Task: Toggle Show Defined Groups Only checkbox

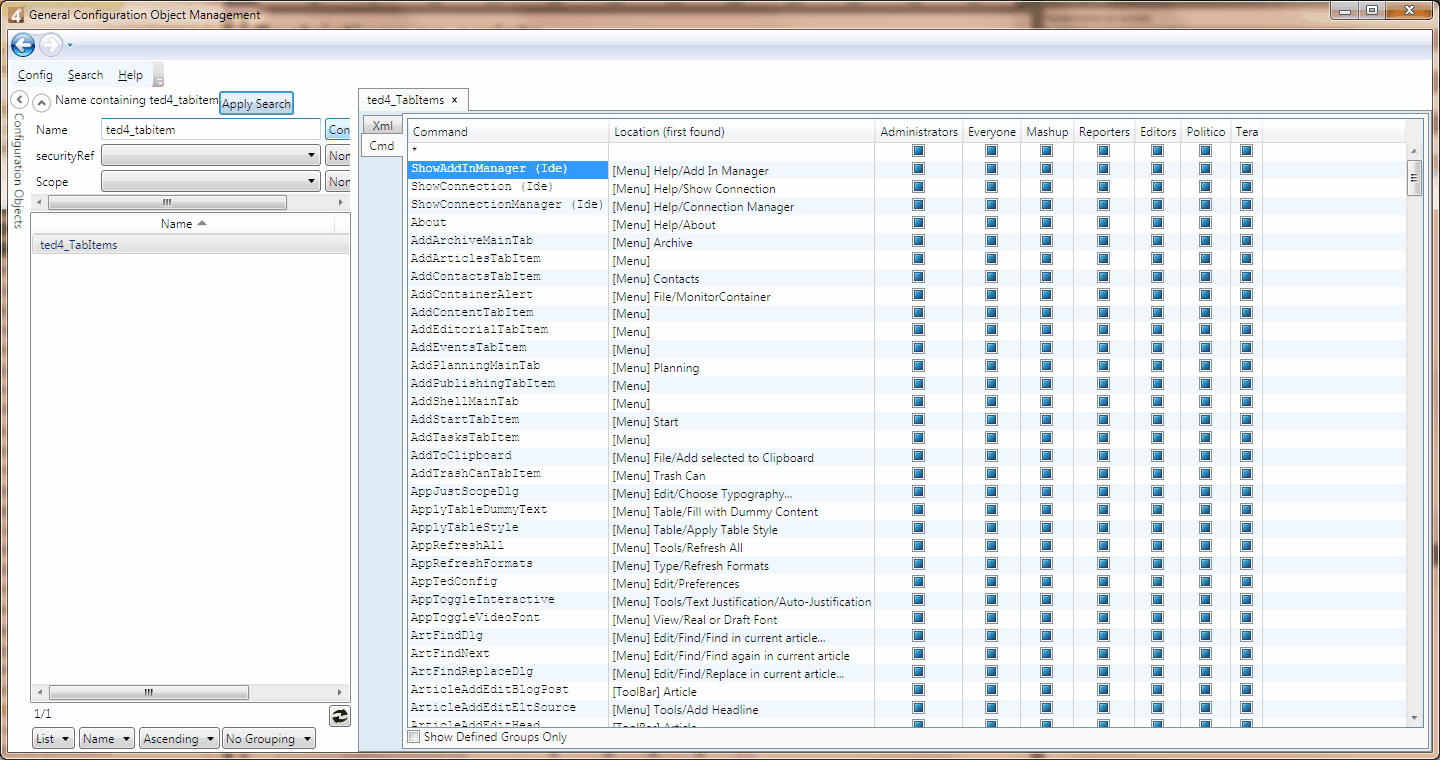Action: click(414, 737)
